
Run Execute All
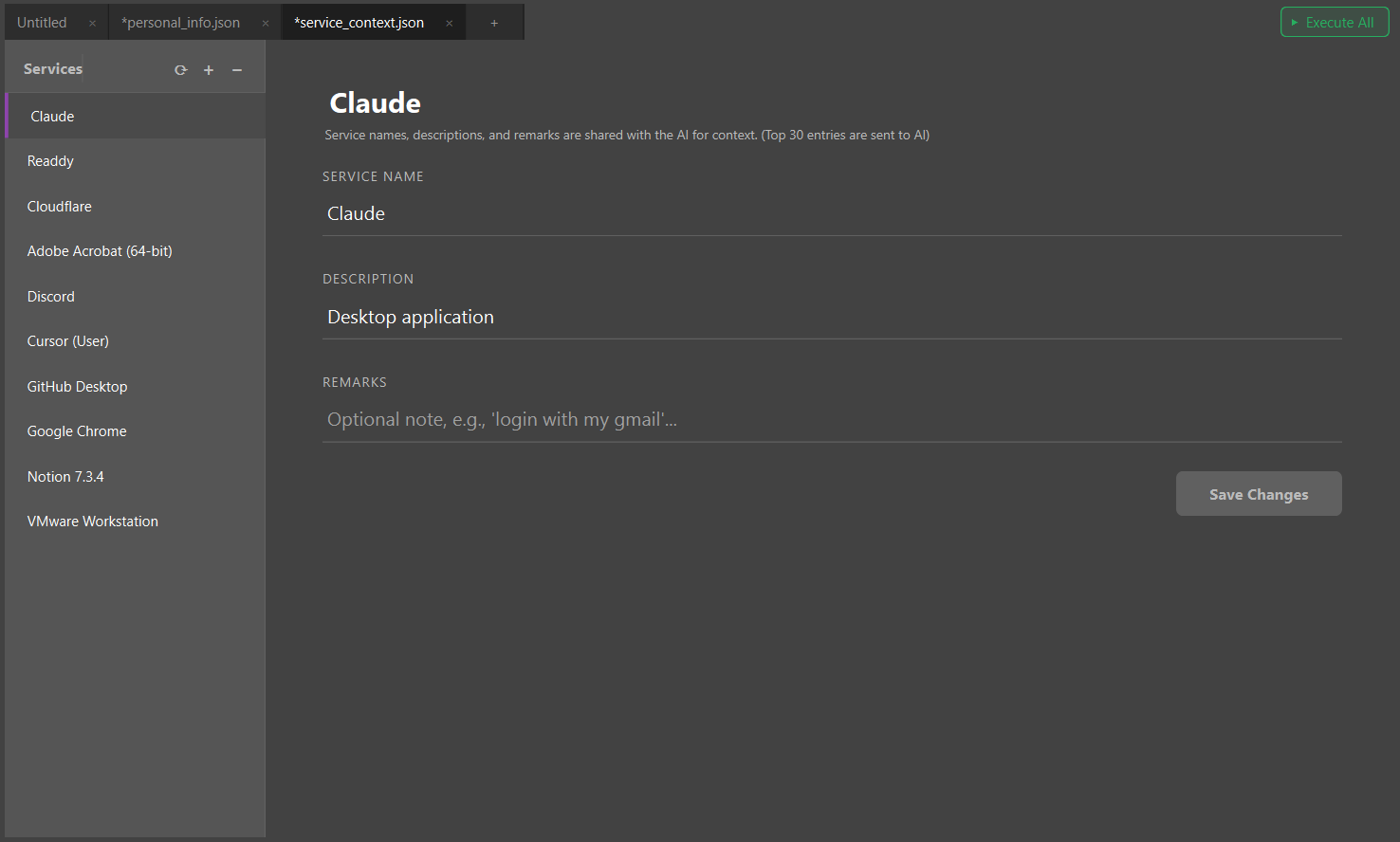(x=1335, y=21)
